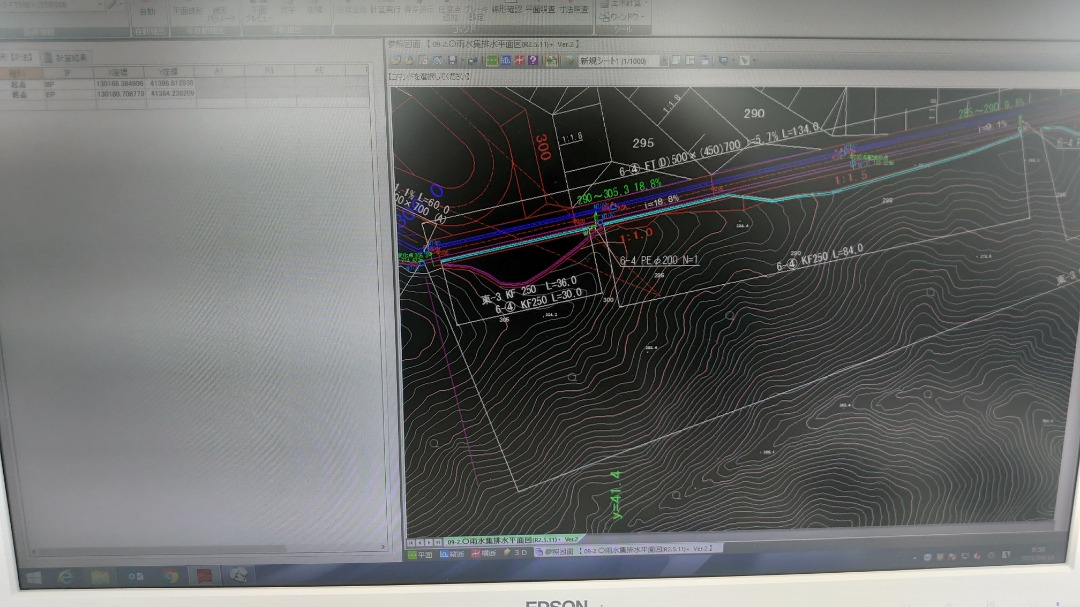
Task: Go to first sheet with navigation arrow
Action: [411, 543]
